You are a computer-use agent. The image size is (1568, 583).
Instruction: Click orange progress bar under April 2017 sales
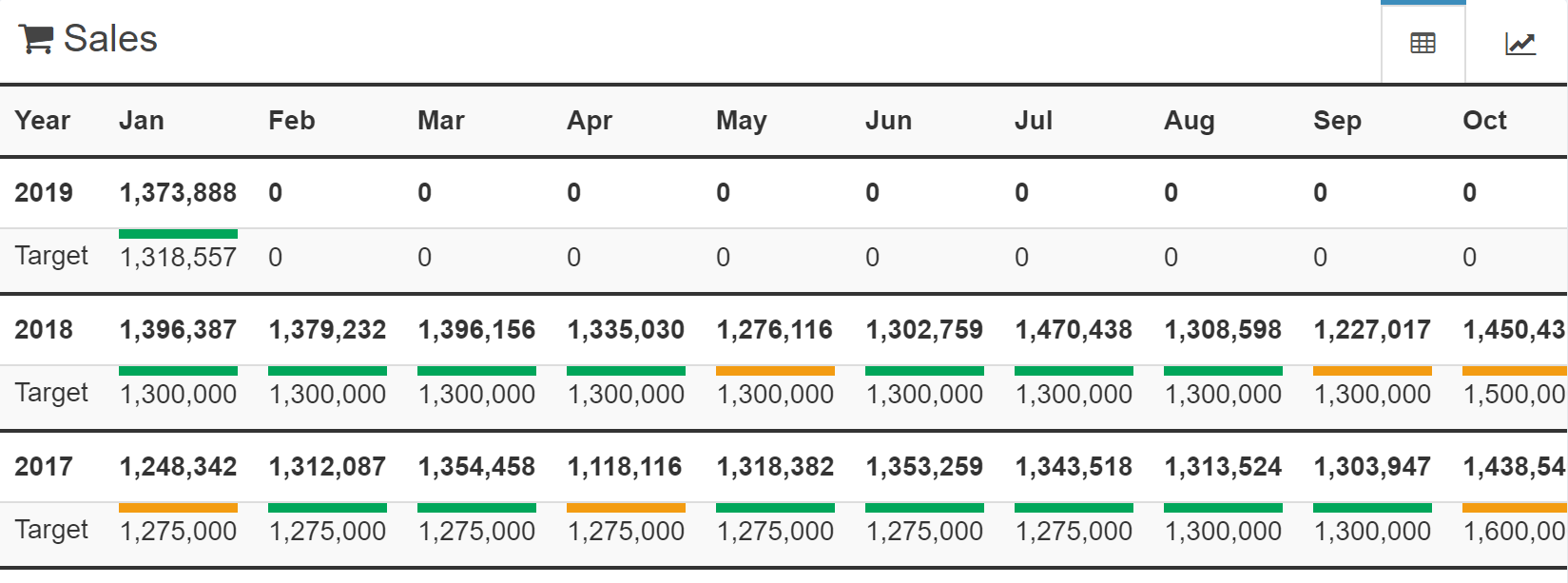[626, 508]
